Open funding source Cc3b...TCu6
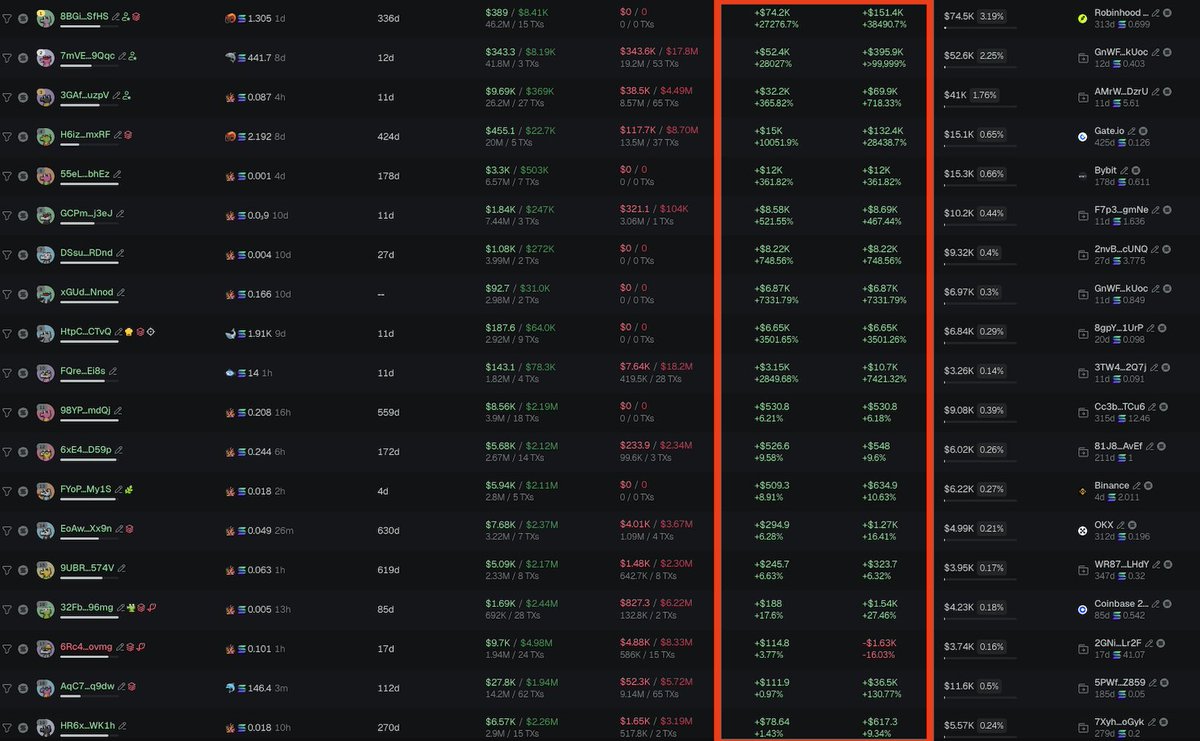The width and height of the screenshot is (1200, 741). (x=1120, y=407)
